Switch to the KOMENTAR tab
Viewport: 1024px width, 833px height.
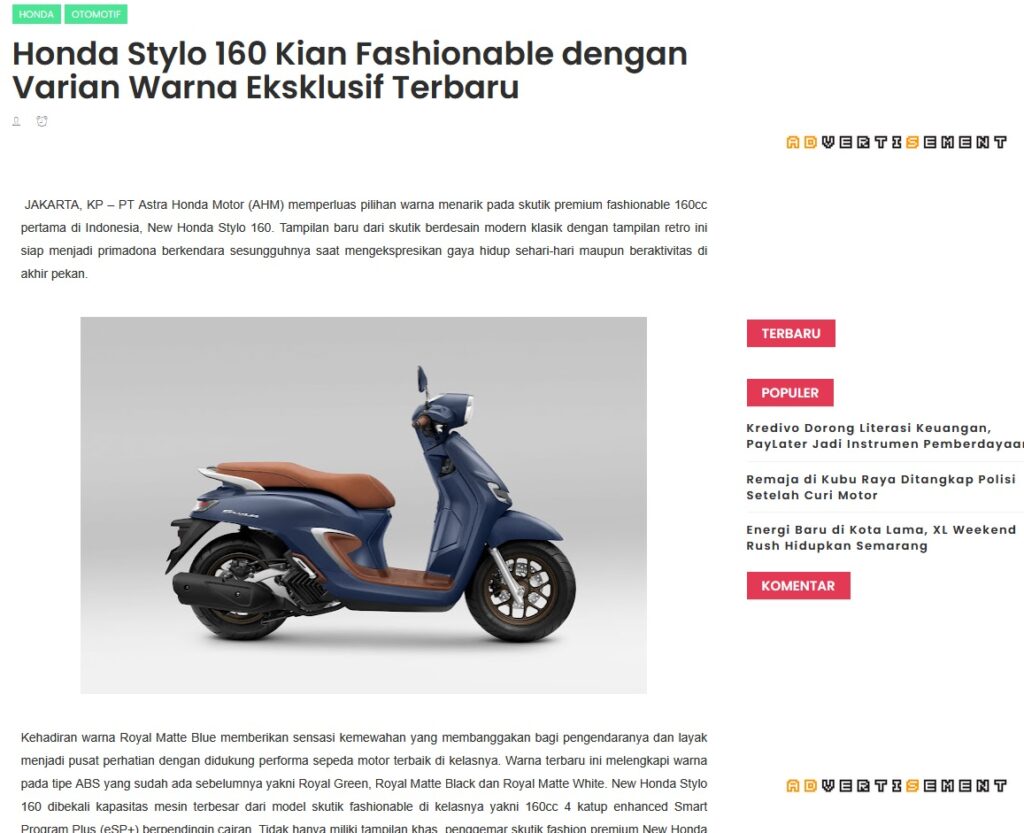pyautogui.click(x=798, y=586)
